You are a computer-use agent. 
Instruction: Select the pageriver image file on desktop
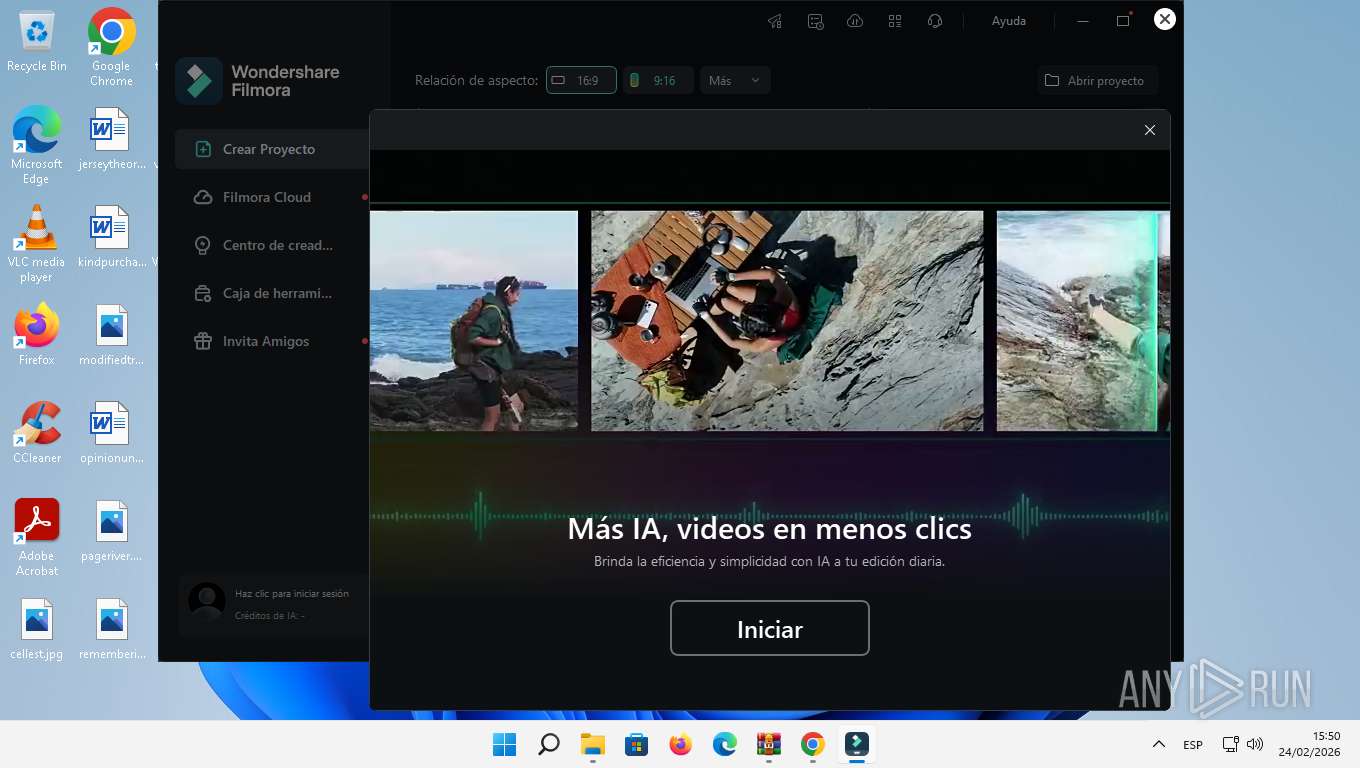[x=111, y=530]
